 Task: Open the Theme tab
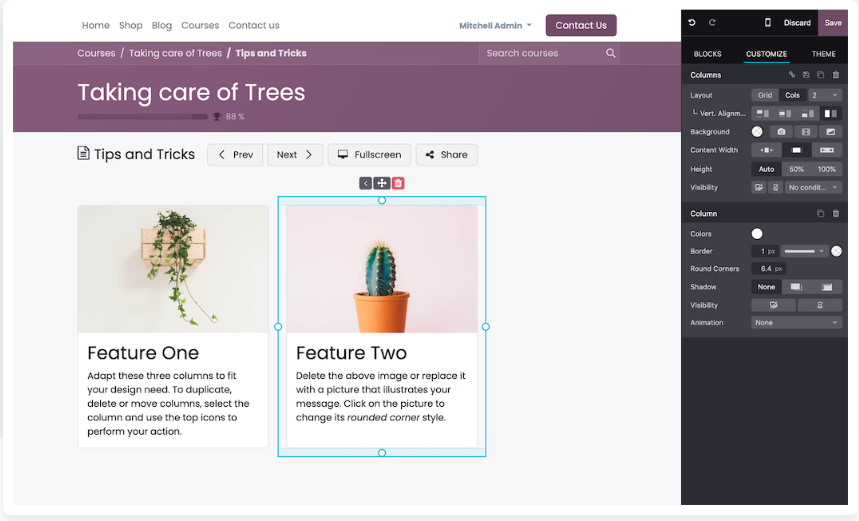pyautogui.click(x=823, y=54)
